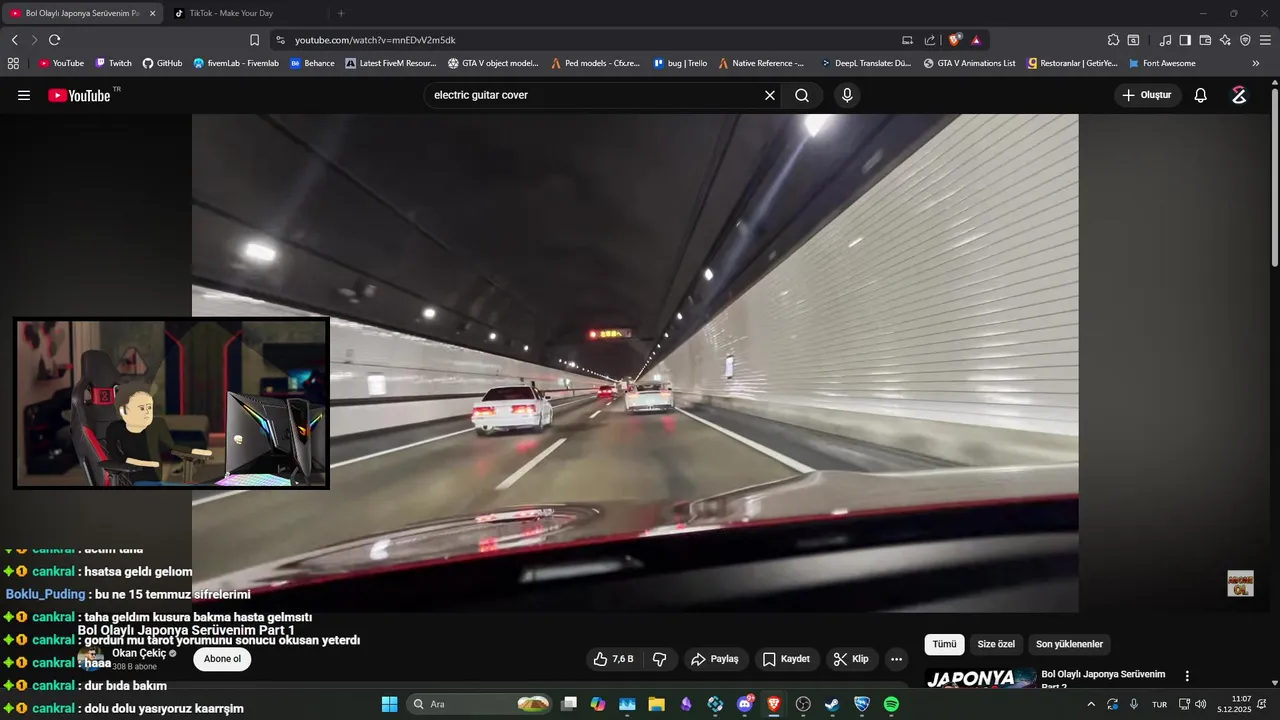Open File Explorer from the taskbar
Screen dimensions: 1280x720
coord(656,704)
